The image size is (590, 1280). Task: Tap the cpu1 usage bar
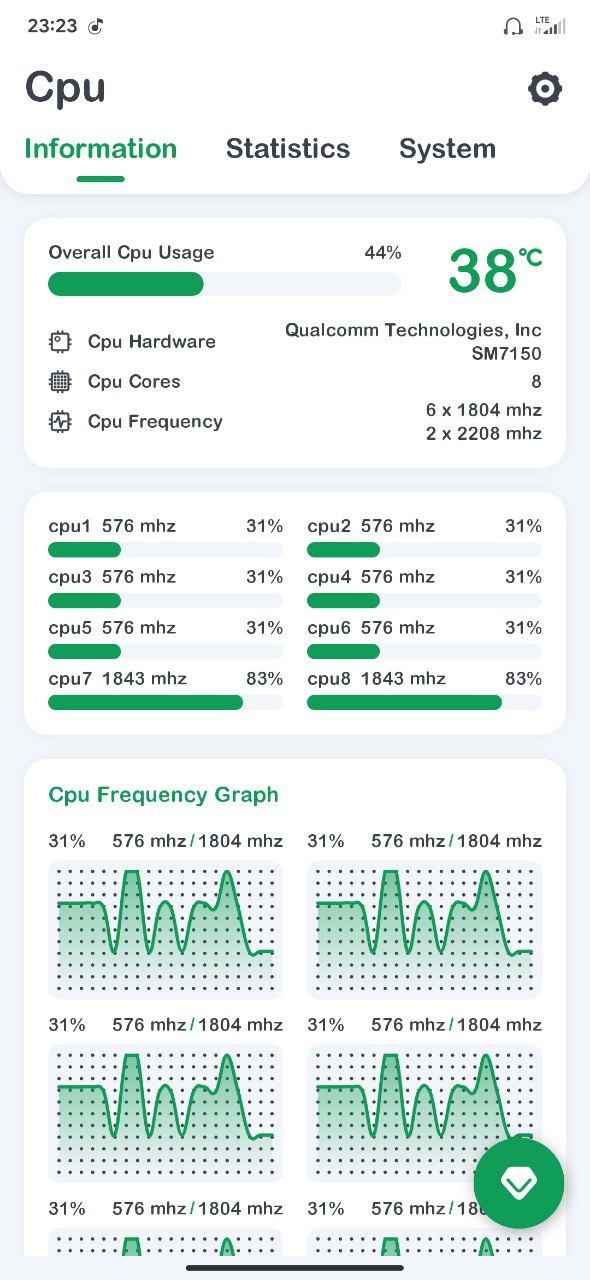[x=166, y=550]
